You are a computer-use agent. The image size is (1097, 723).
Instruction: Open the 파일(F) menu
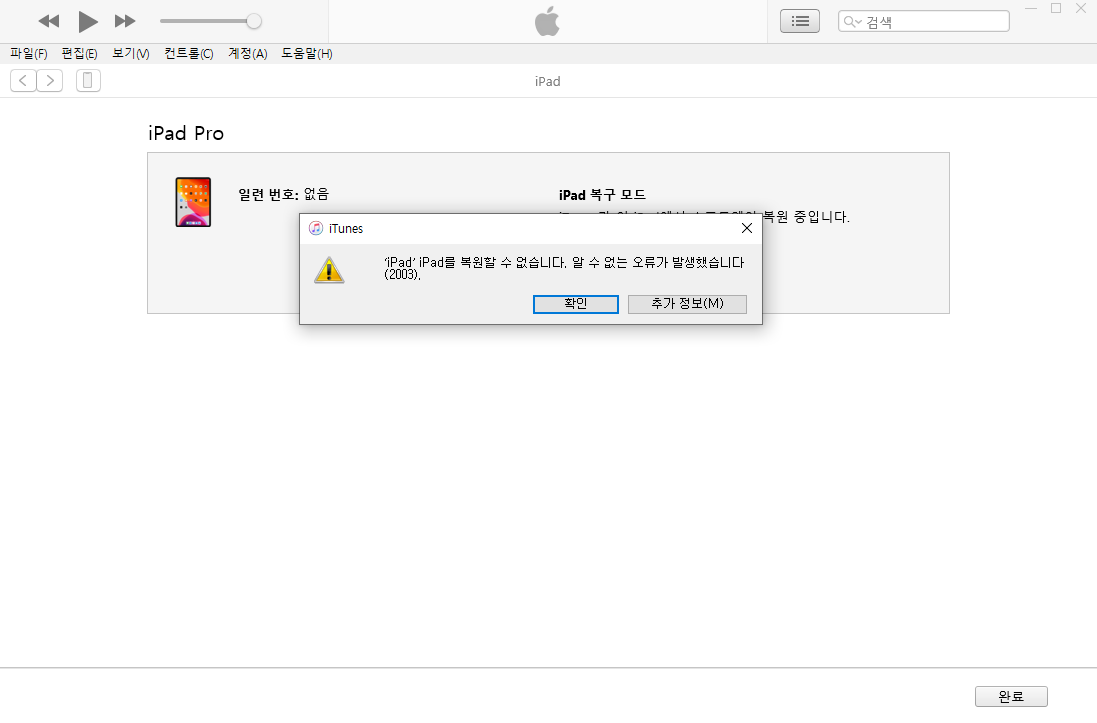coord(29,53)
